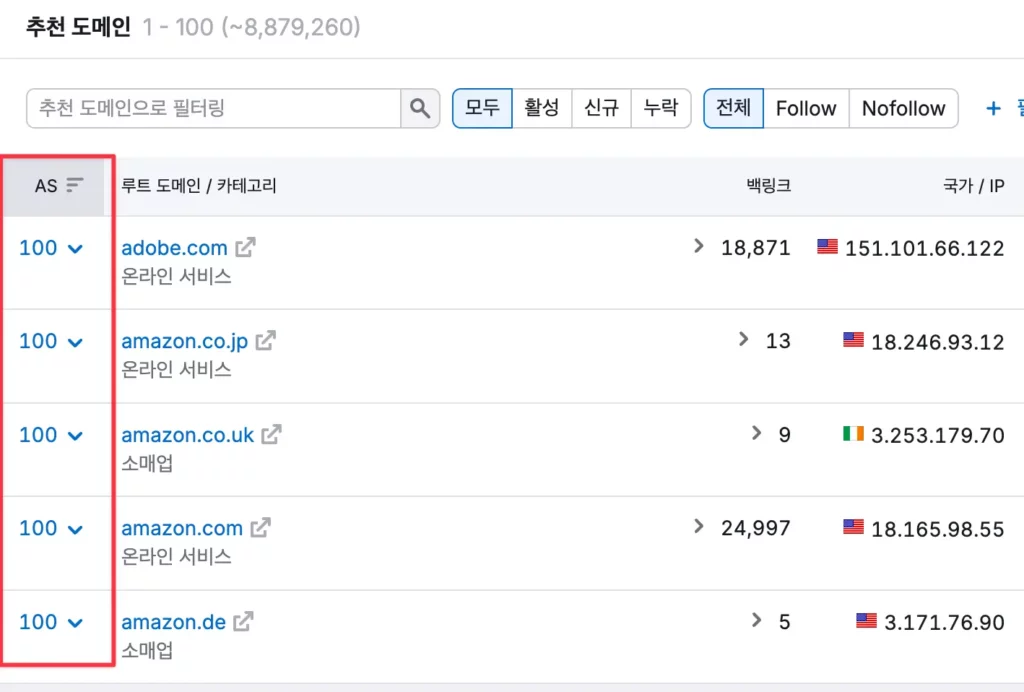Click backlinks count 24,997
Image resolution: width=1024 pixels, height=692 pixels.
pos(756,528)
